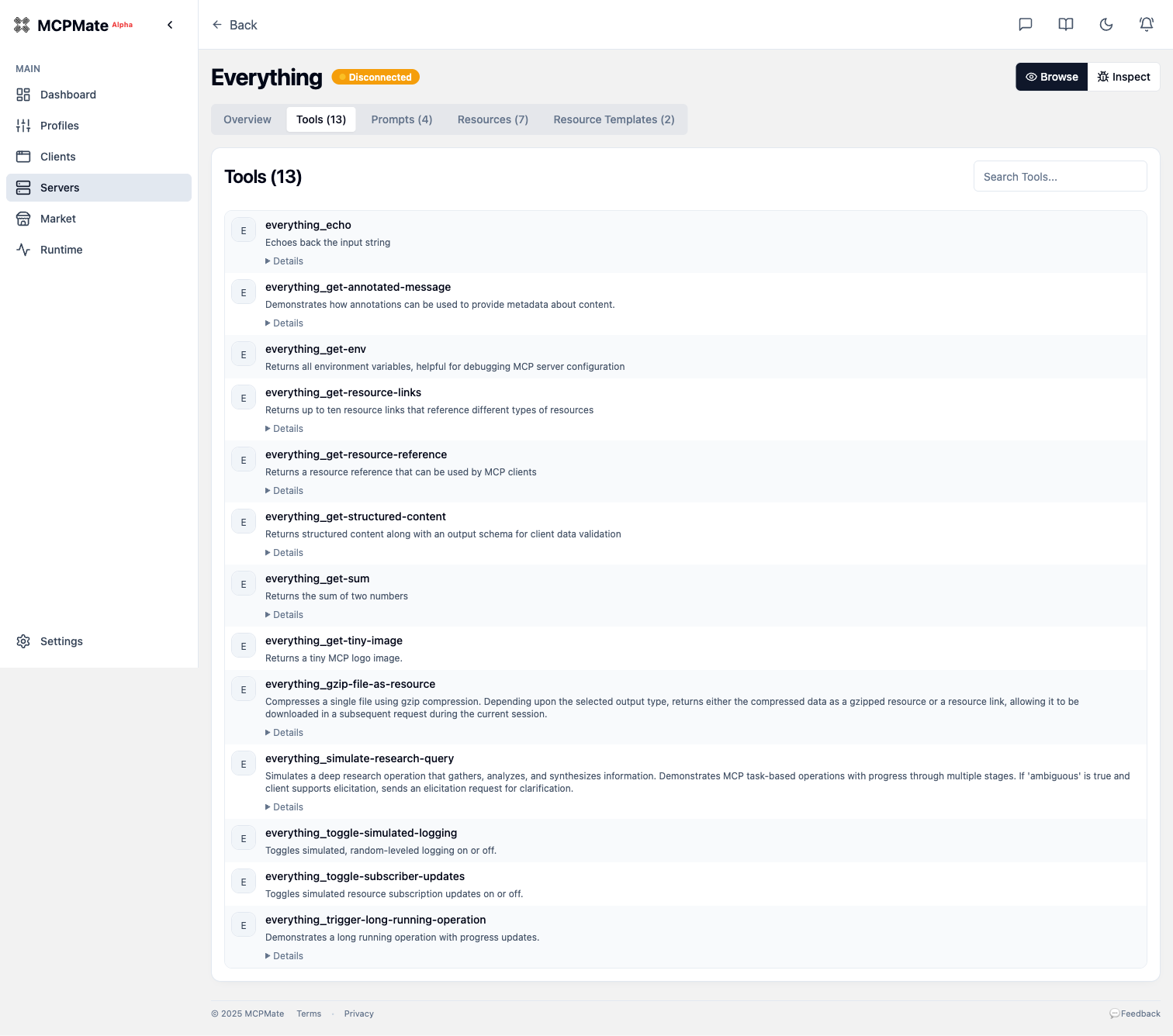The width and height of the screenshot is (1173, 1036).
Task: Open notifications via bell icon
Action: (x=1146, y=24)
